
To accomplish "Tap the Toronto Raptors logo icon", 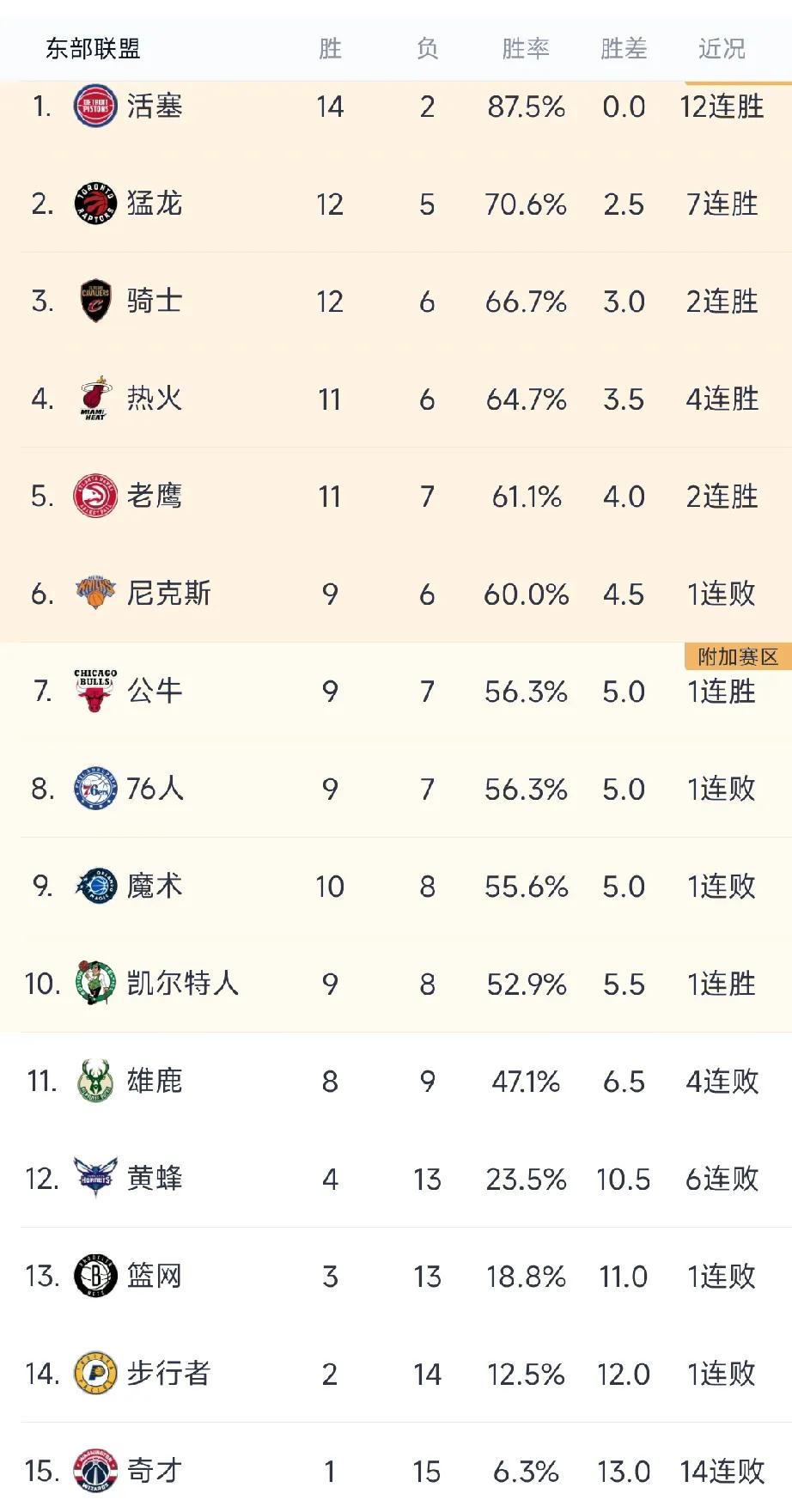I will (94, 204).
